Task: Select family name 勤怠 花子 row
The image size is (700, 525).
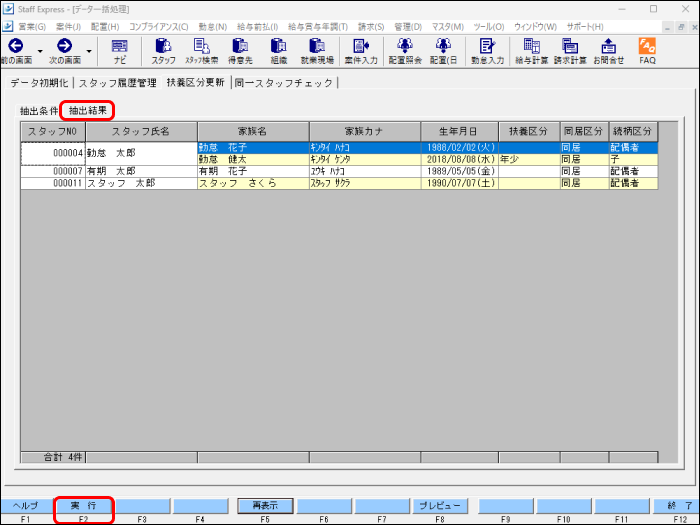Action: (x=253, y=148)
